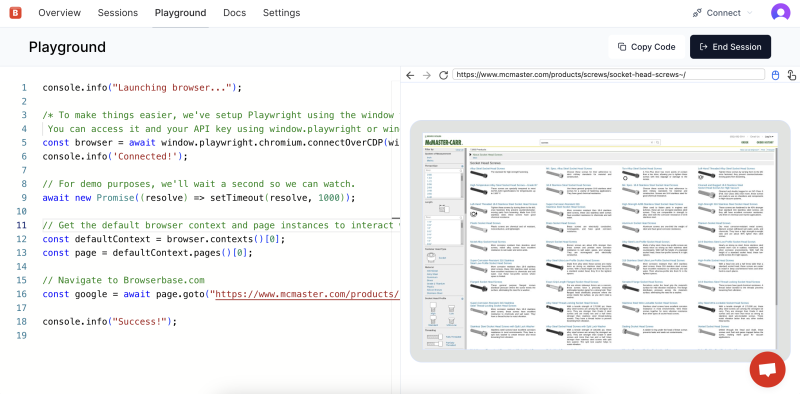The height and width of the screenshot is (394, 800).
Task: Click the Alloy Steel Socket Head Screws image
Action: pos(479,174)
